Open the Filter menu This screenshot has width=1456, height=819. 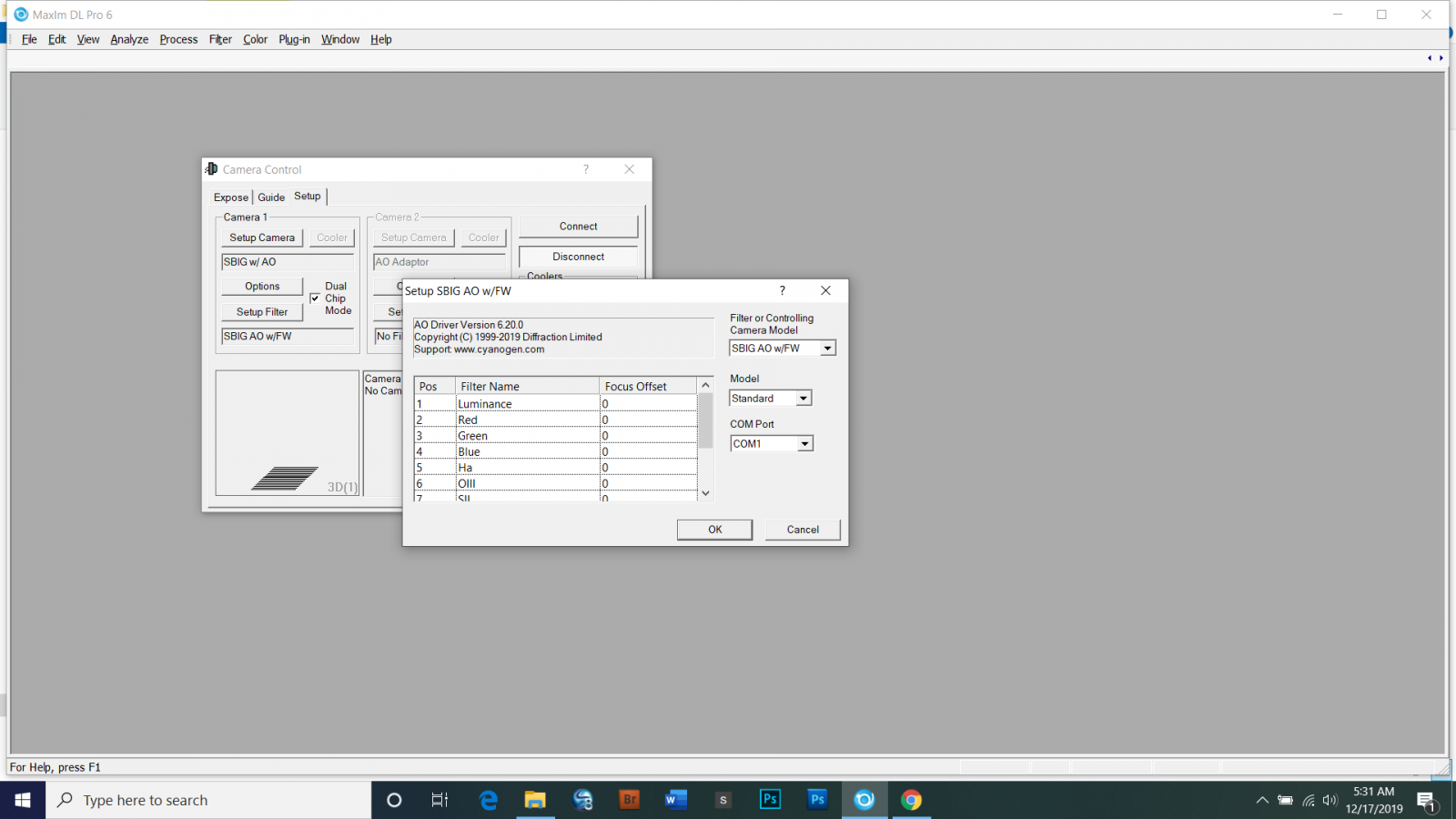point(220,39)
